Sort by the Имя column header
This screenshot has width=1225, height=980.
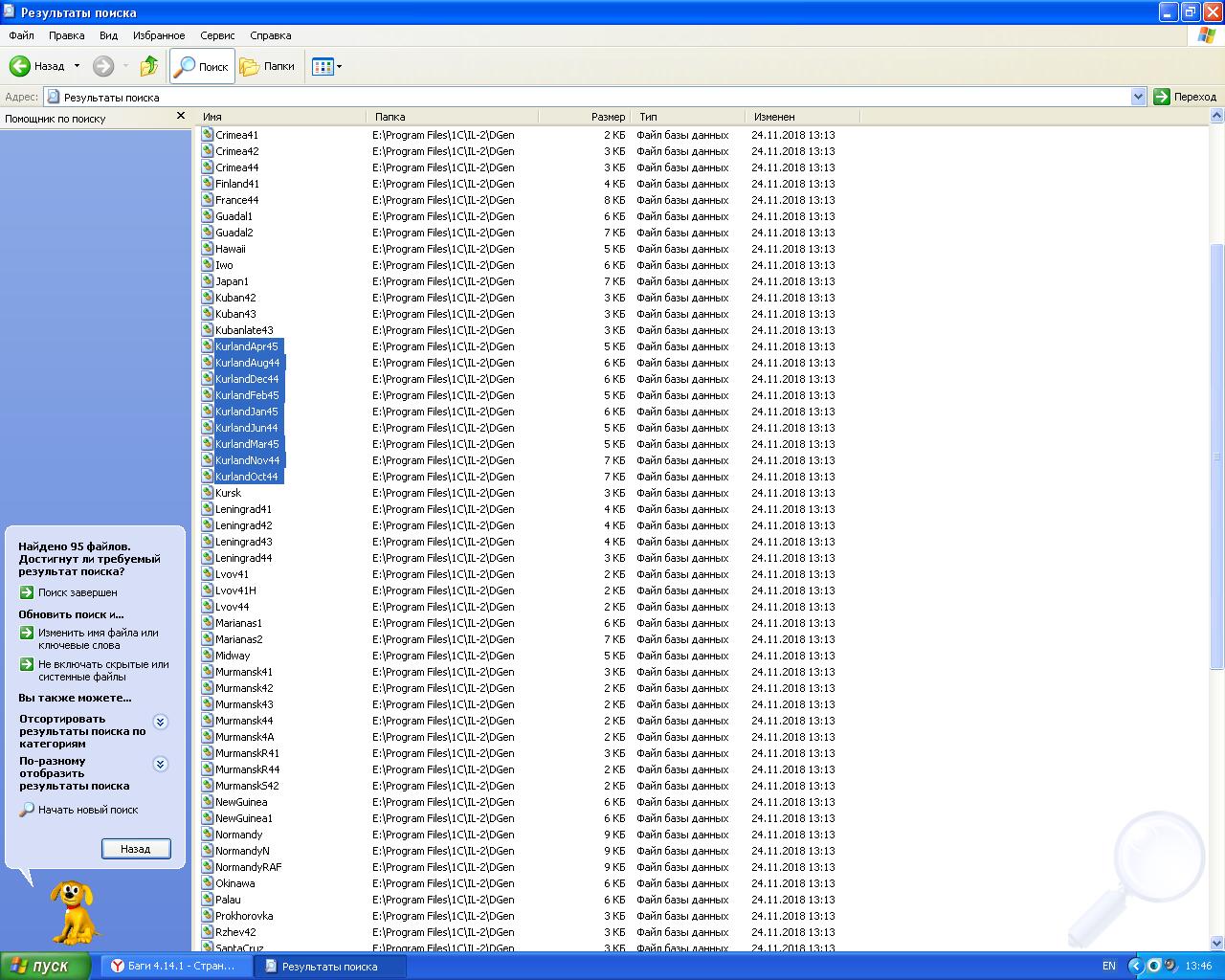click(x=281, y=117)
